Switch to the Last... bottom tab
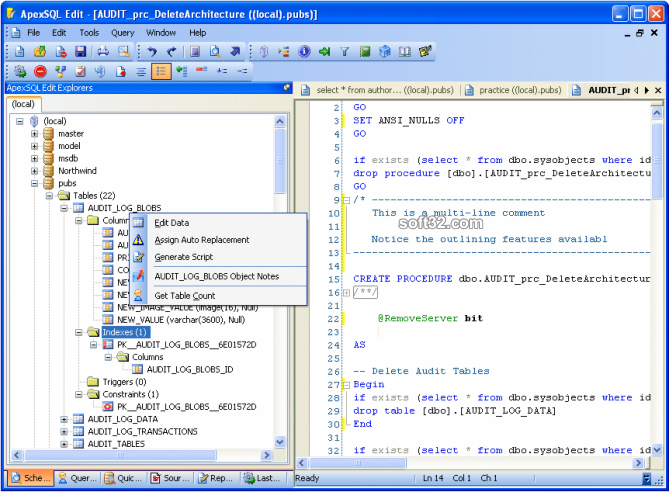The height and width of the screenshot is (492, 669). click(263, 478)
